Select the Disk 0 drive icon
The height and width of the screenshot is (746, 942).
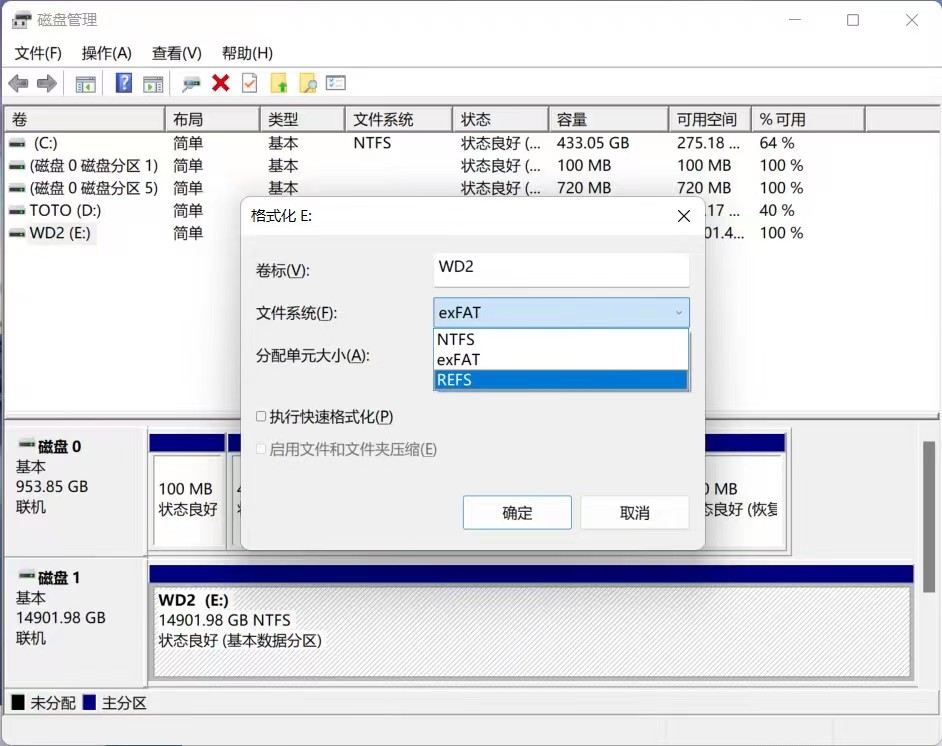(x=26, y=444)
